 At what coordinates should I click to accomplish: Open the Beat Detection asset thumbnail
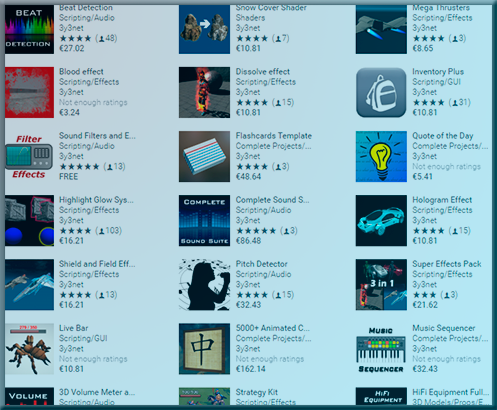(29, 29)
